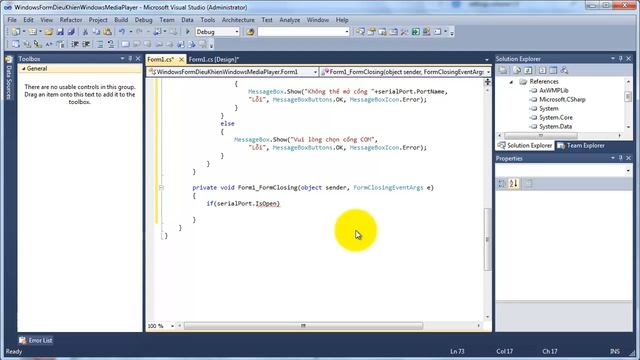Click the Toolbox icon in main toolbar

click(404, 31)
